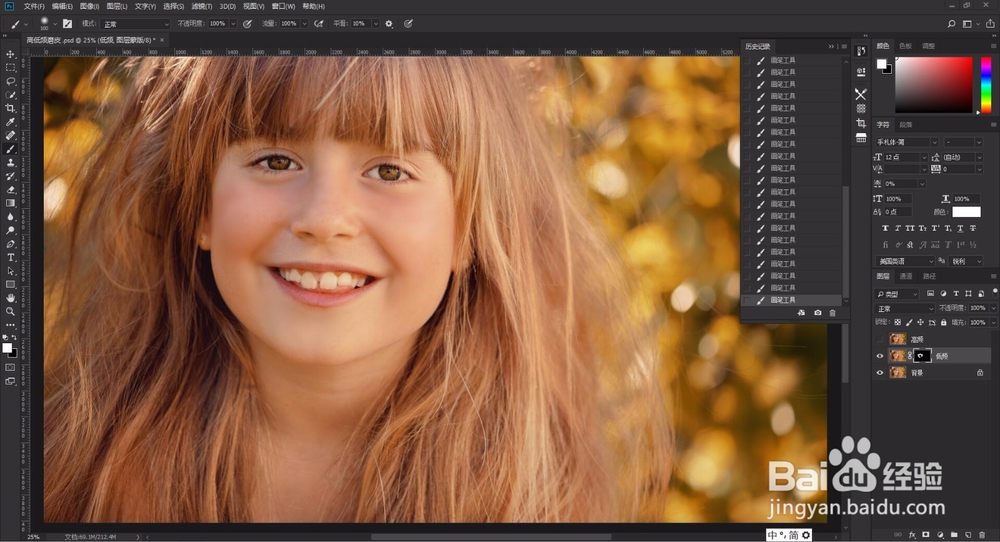Select the History Brush tool

tap(10, 176)
